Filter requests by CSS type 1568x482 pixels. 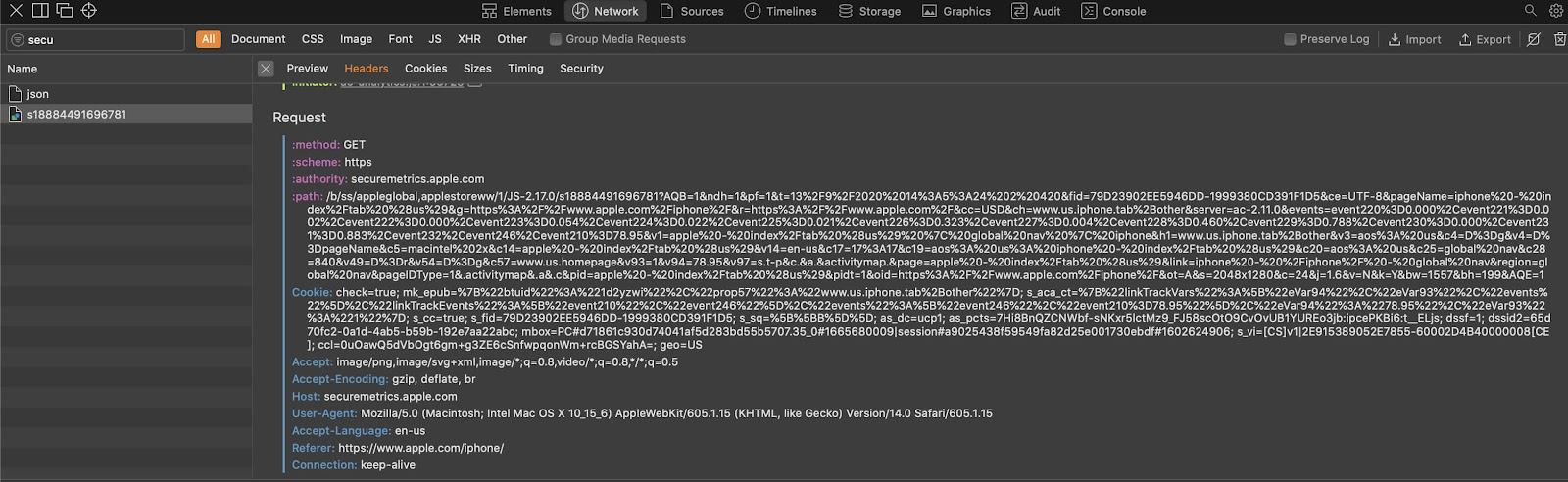pos(313,39)
